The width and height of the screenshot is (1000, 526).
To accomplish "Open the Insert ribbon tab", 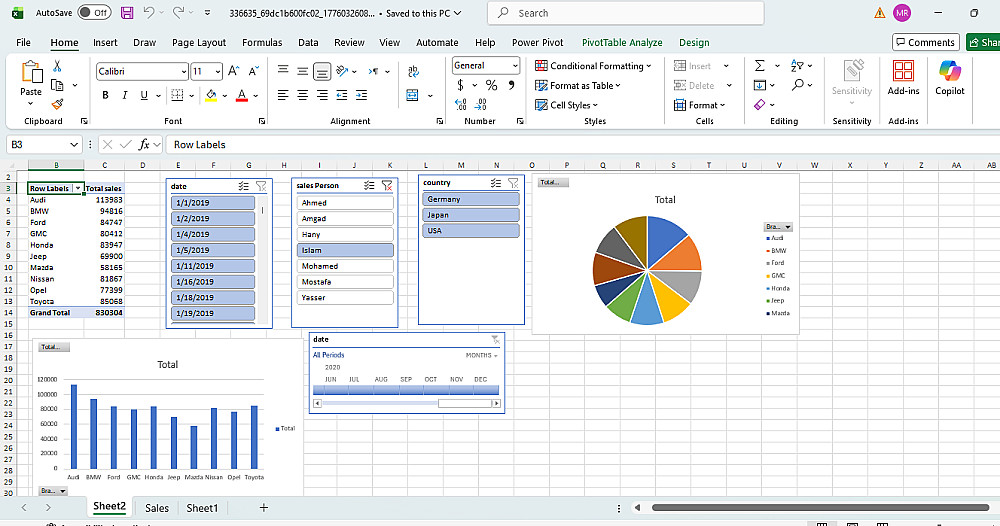I will (x=105, y=43).
